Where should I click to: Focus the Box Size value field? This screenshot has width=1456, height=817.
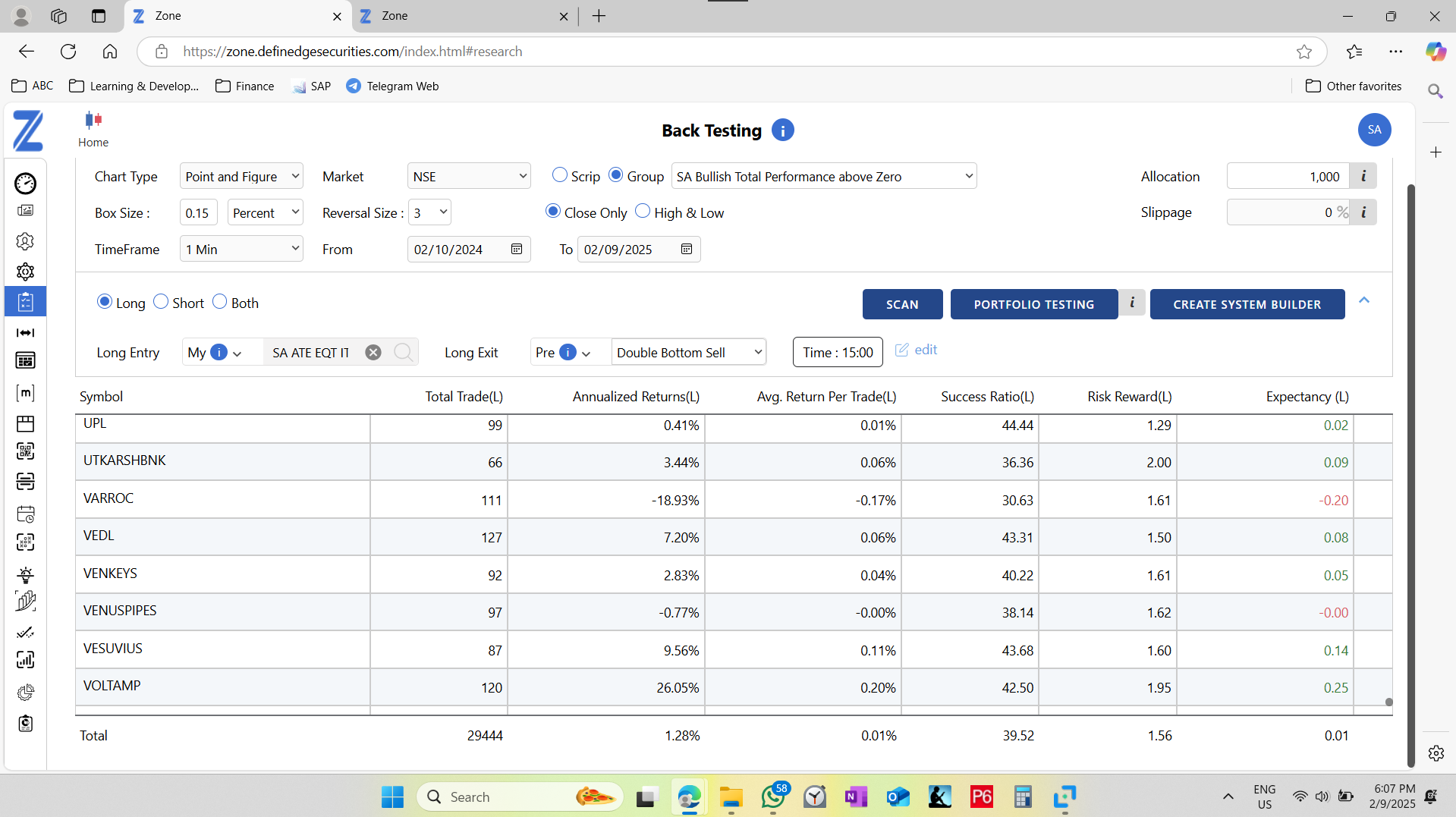199,212
